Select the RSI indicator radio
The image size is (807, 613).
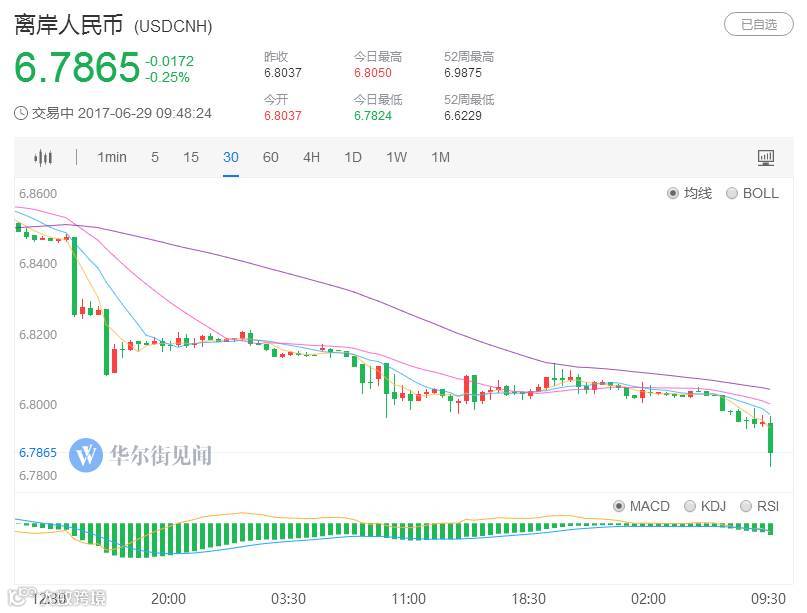(745, 506)
